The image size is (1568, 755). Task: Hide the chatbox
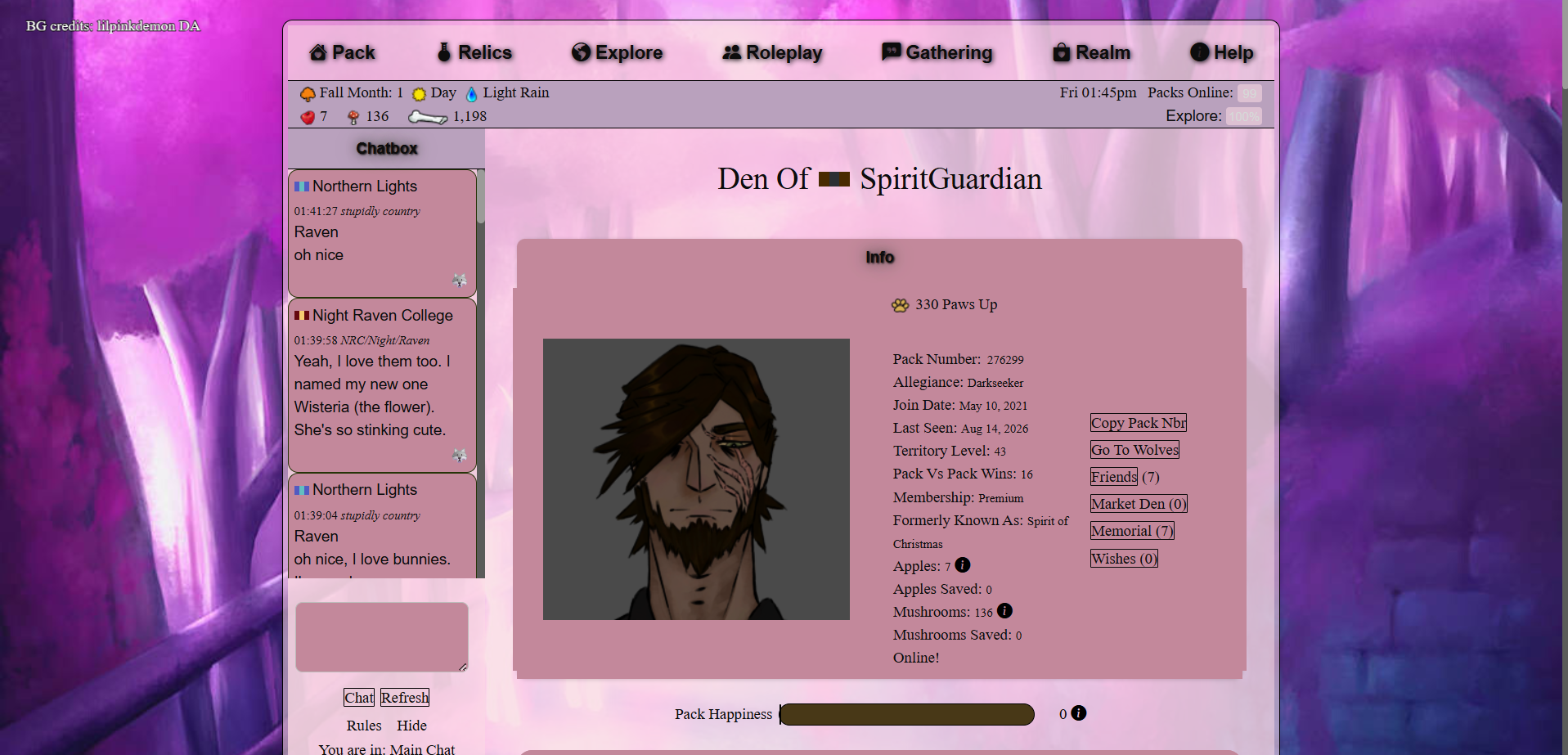[412, 726]
